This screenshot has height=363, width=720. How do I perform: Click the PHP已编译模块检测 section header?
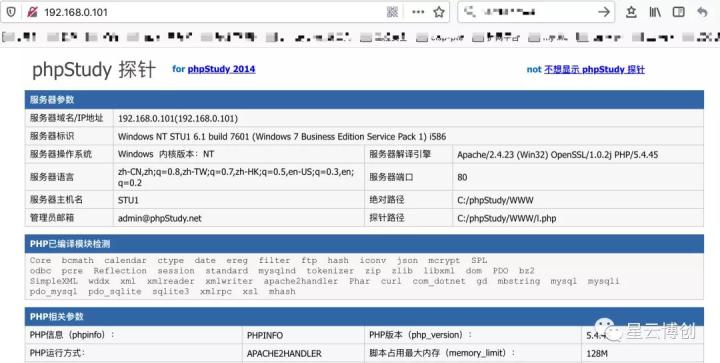(x=364, y=244)
